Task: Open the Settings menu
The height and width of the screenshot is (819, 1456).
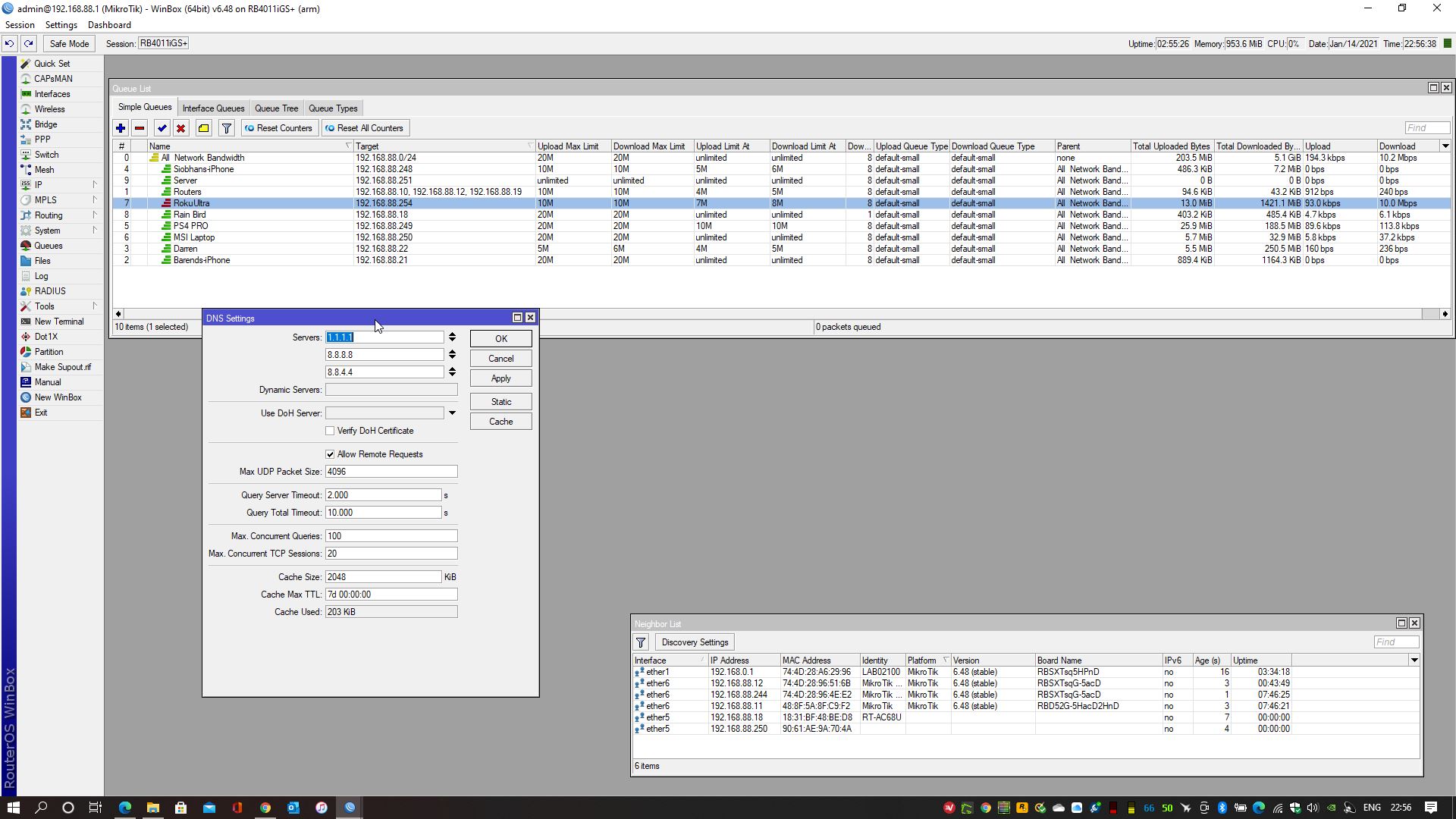Action: point(61,25)
